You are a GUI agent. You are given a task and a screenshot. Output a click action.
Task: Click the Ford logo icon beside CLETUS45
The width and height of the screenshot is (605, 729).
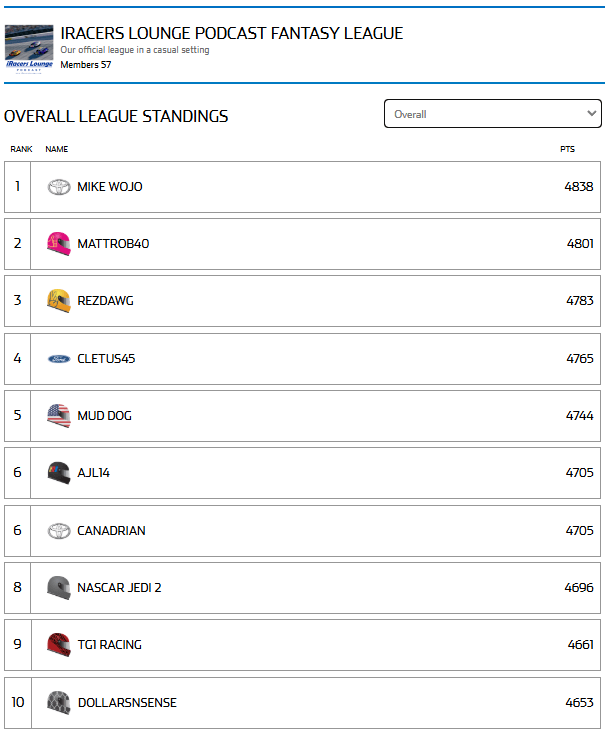59,359
